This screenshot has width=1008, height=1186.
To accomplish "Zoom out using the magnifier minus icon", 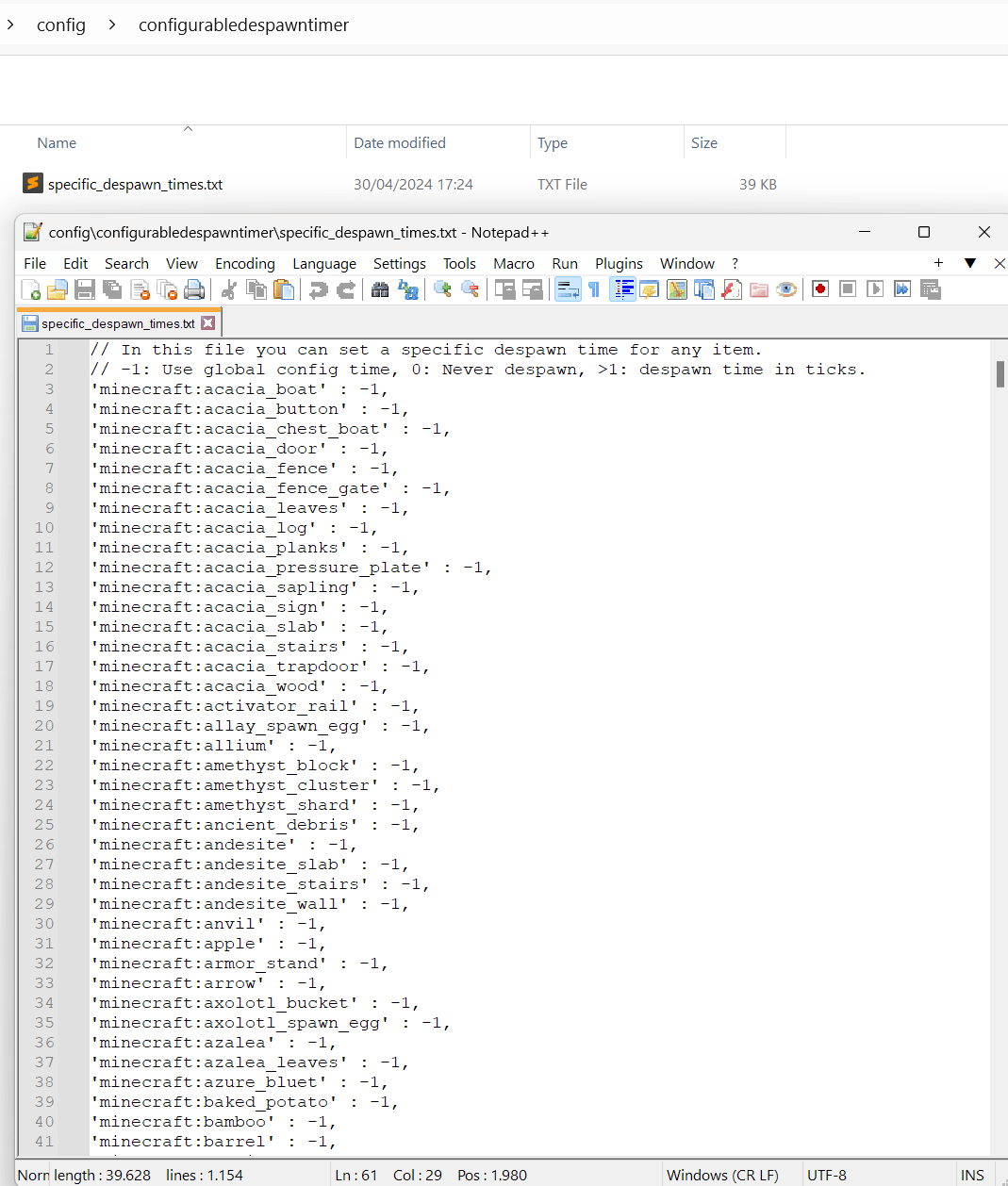I will tap(470, 289).
